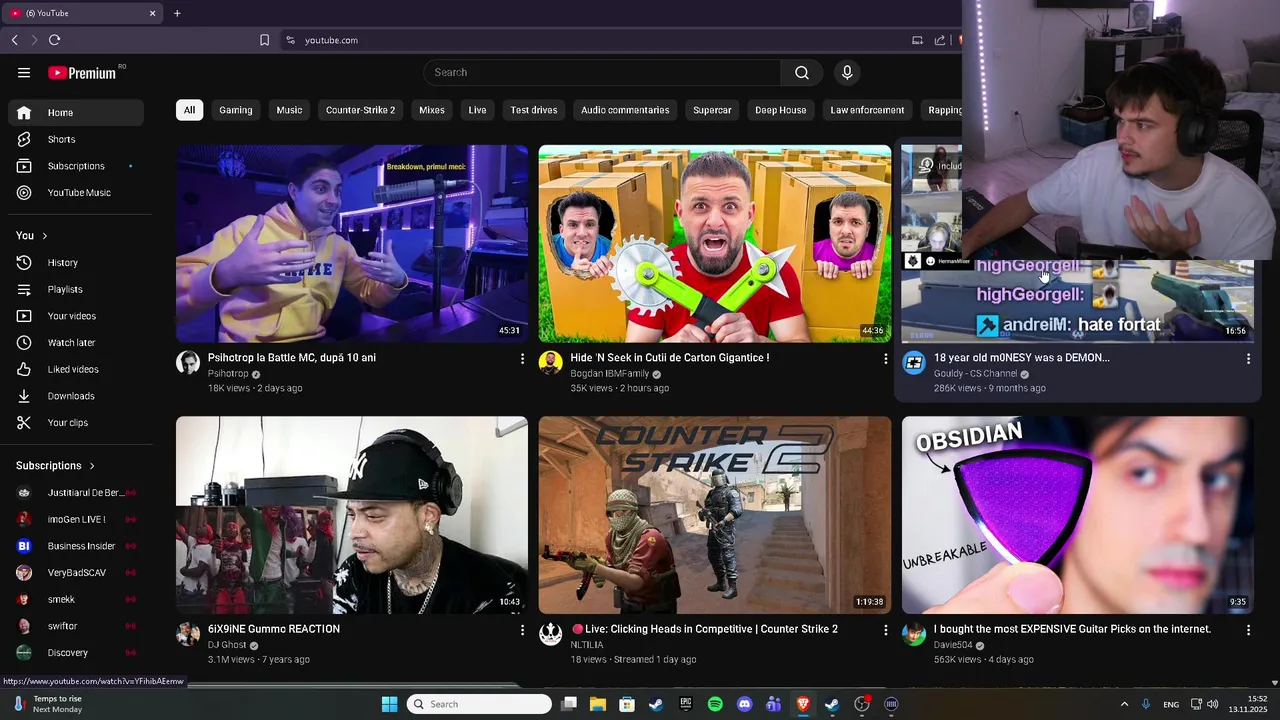Open Gouldy - CS Channel avatar
This screenshot has height=720, width=1280.
pos(914,362)
